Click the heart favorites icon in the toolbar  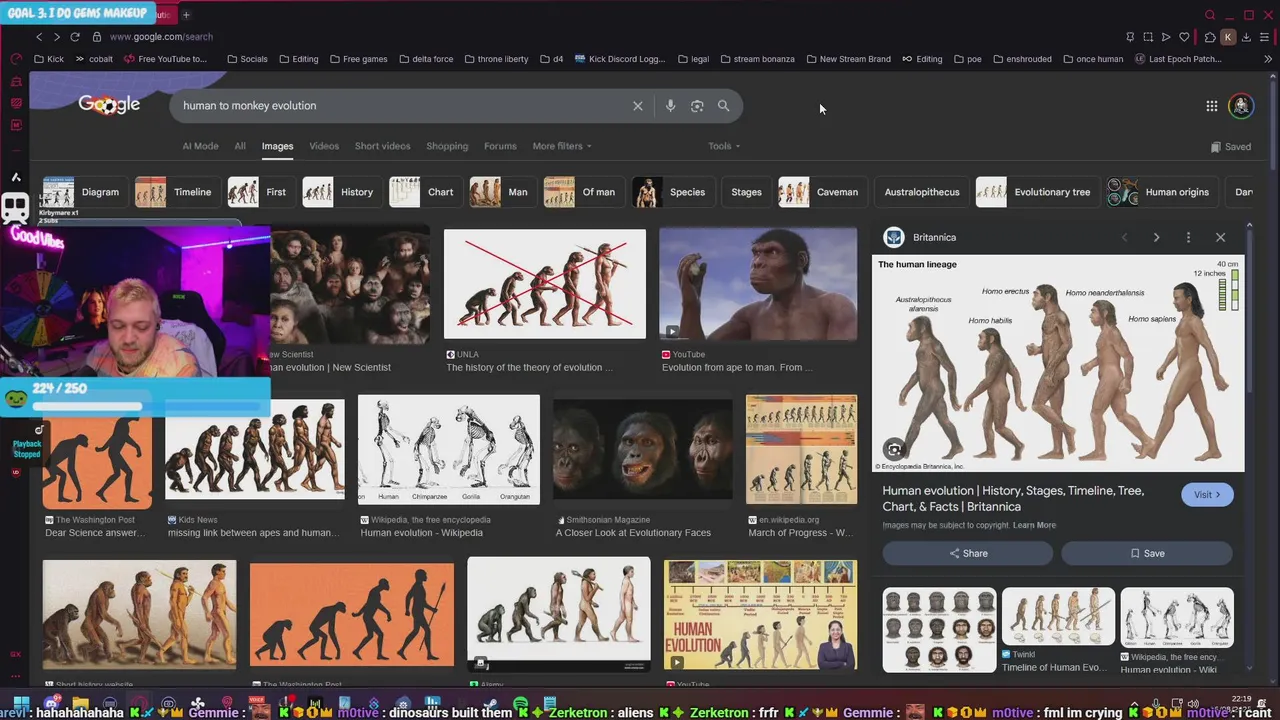[1184, 37]
